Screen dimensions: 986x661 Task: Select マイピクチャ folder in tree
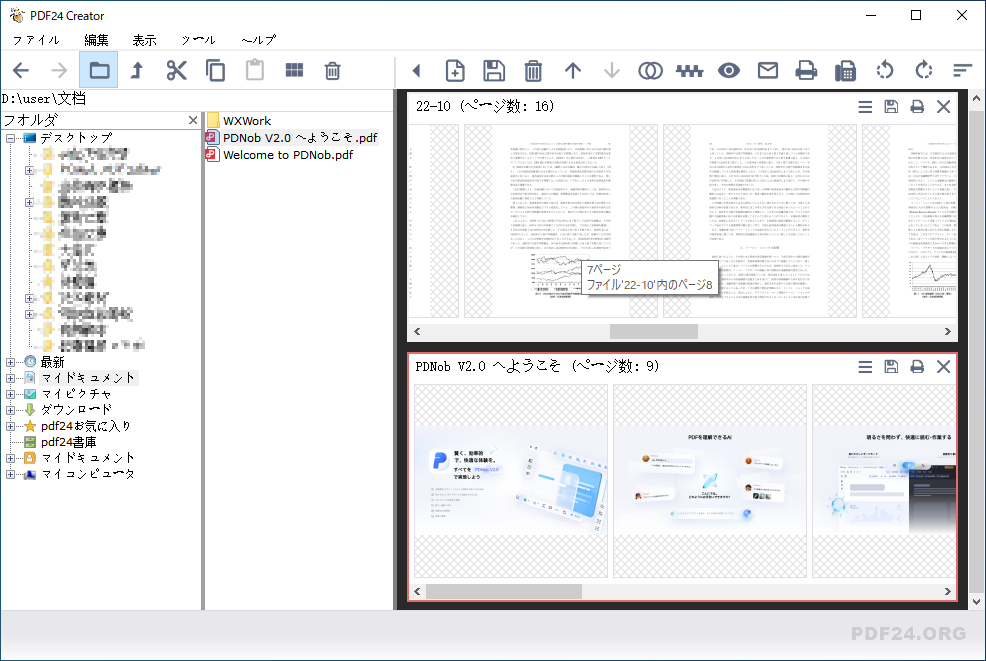pyautogui.click(x=76, y=394)
